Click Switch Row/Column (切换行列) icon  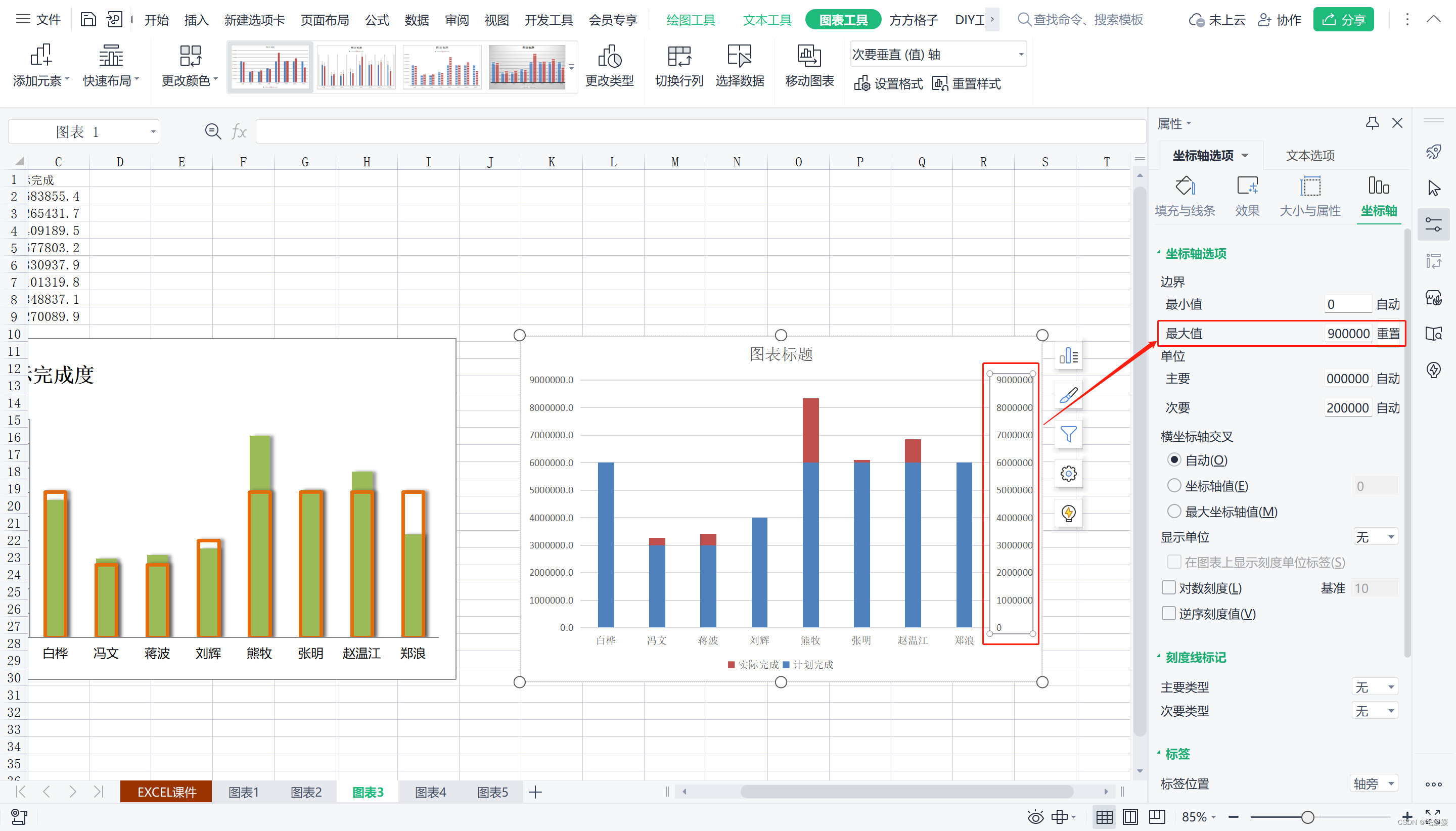click(x=678, y=56)
